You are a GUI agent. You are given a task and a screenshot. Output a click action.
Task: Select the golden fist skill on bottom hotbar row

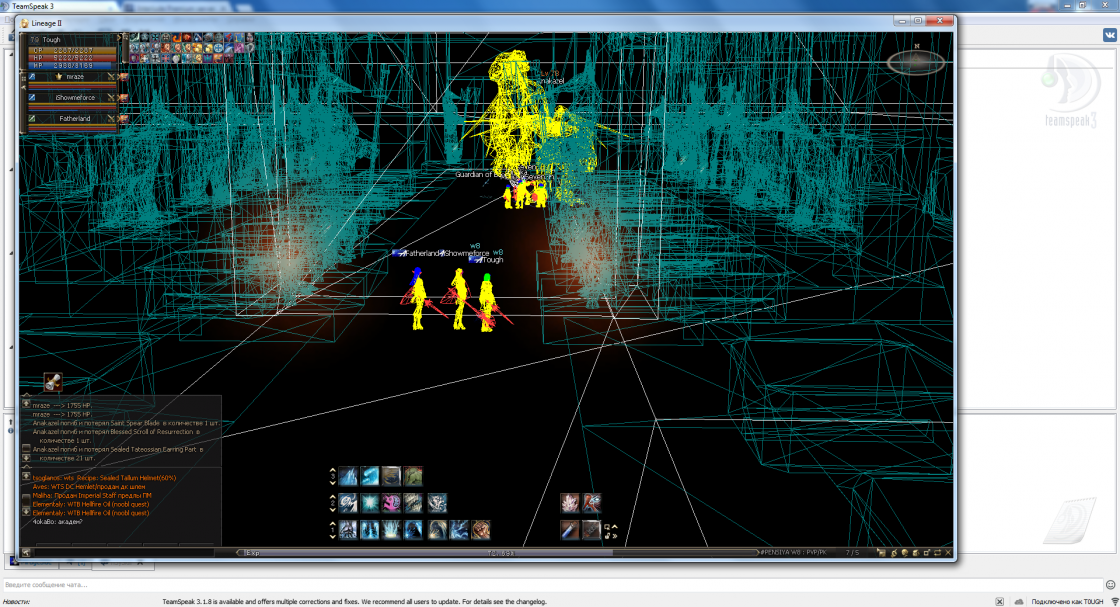point(482,531)
